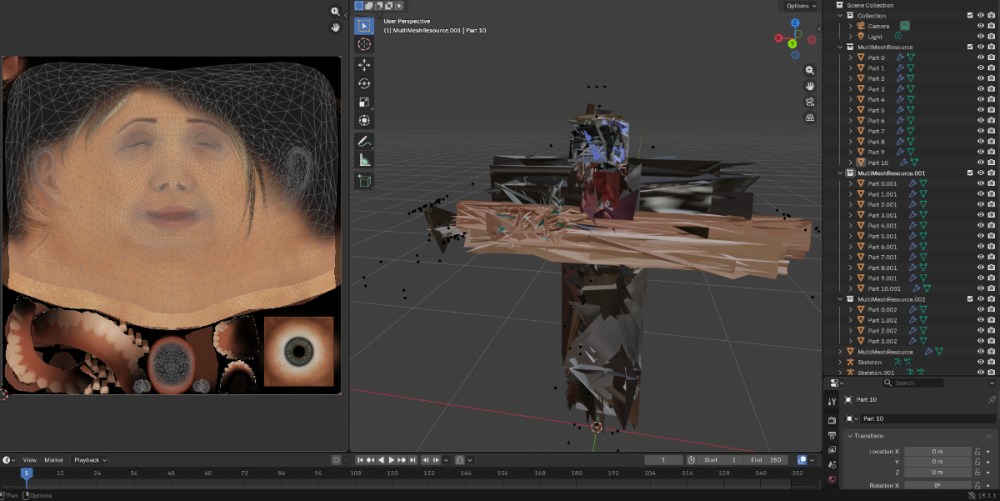Click the Location X value field
This screenshot has width=1000, height=501.
click(938, 451)
